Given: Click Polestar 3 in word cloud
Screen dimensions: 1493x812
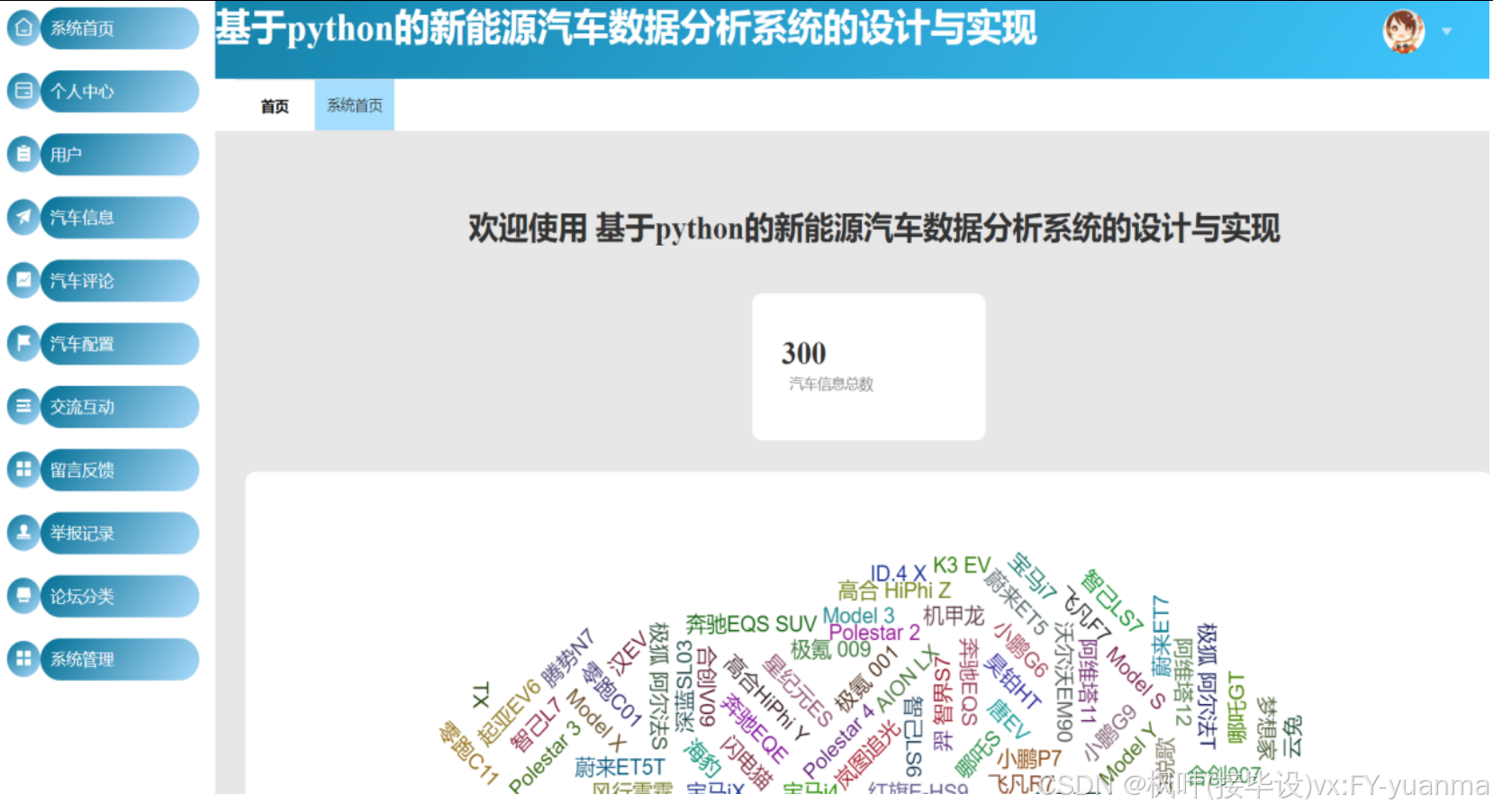Looking at the screenshot, I should pos(545,756).
